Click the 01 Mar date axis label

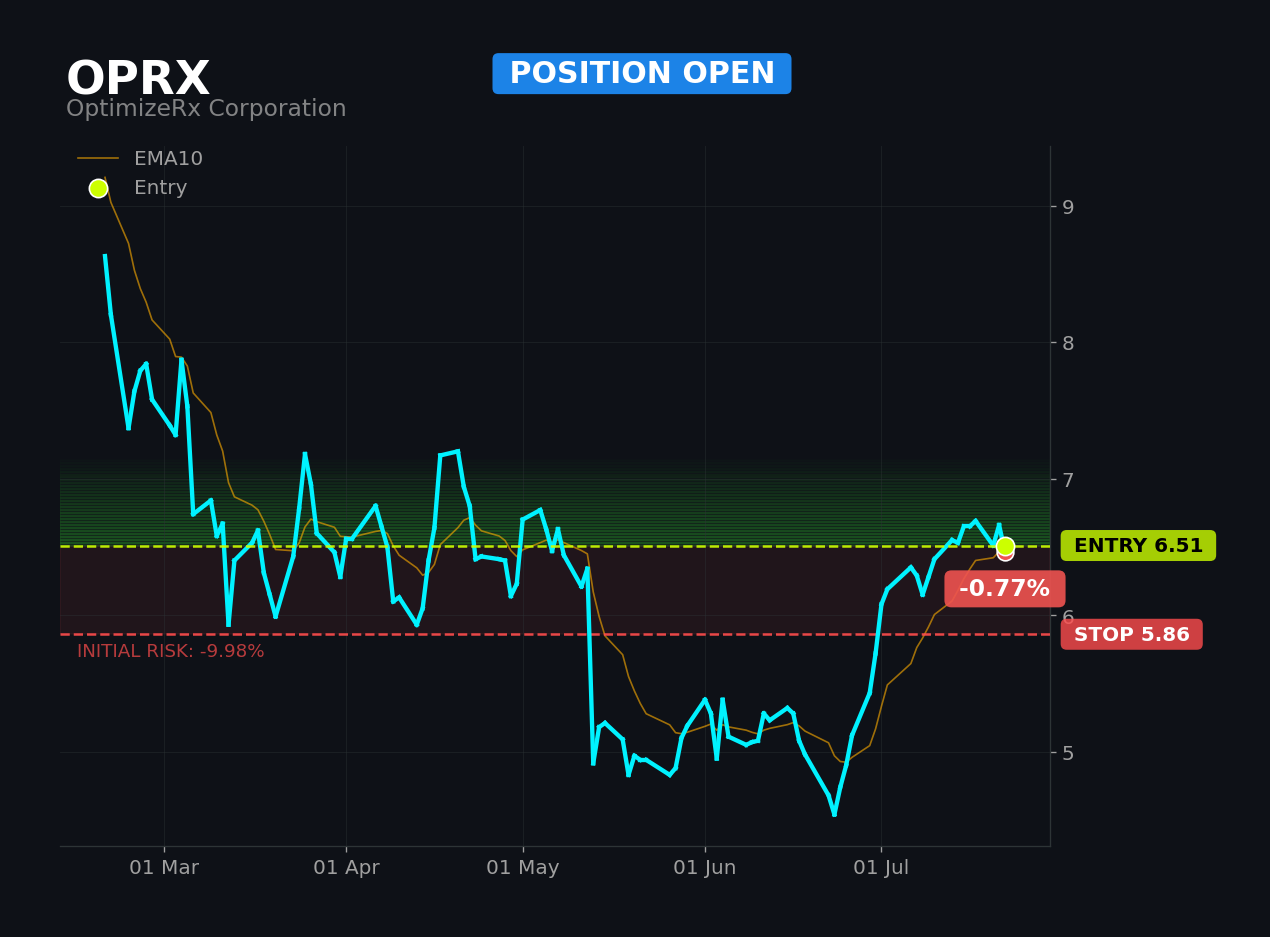[164, 868]
